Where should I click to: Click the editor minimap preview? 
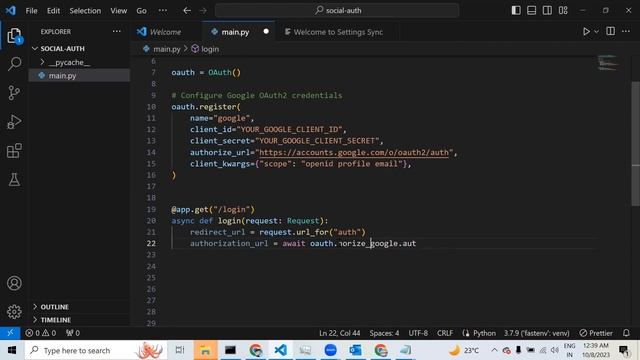pyautogui.click(x=608, y=63)
